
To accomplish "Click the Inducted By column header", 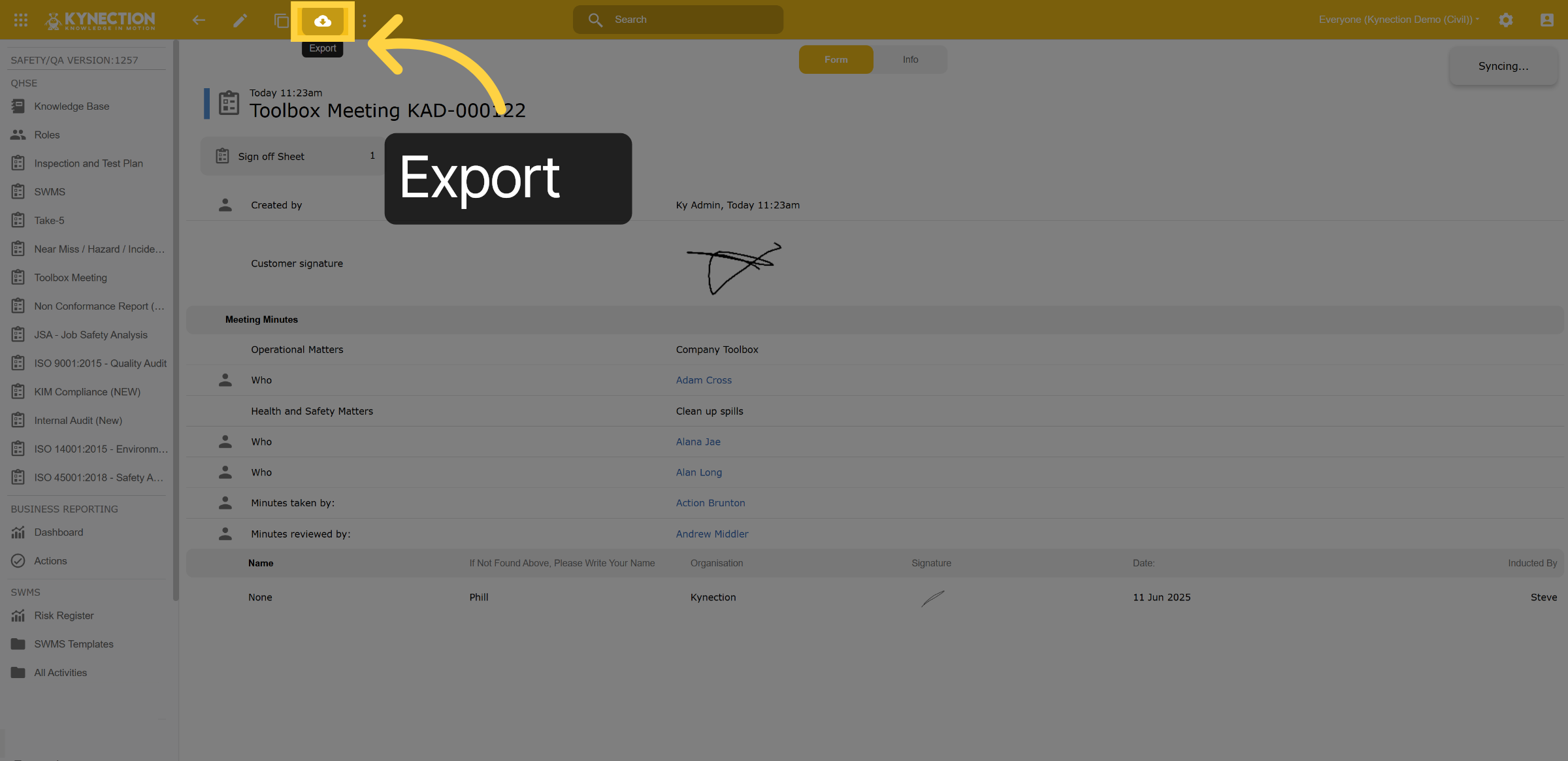I will pos(1532,563).
